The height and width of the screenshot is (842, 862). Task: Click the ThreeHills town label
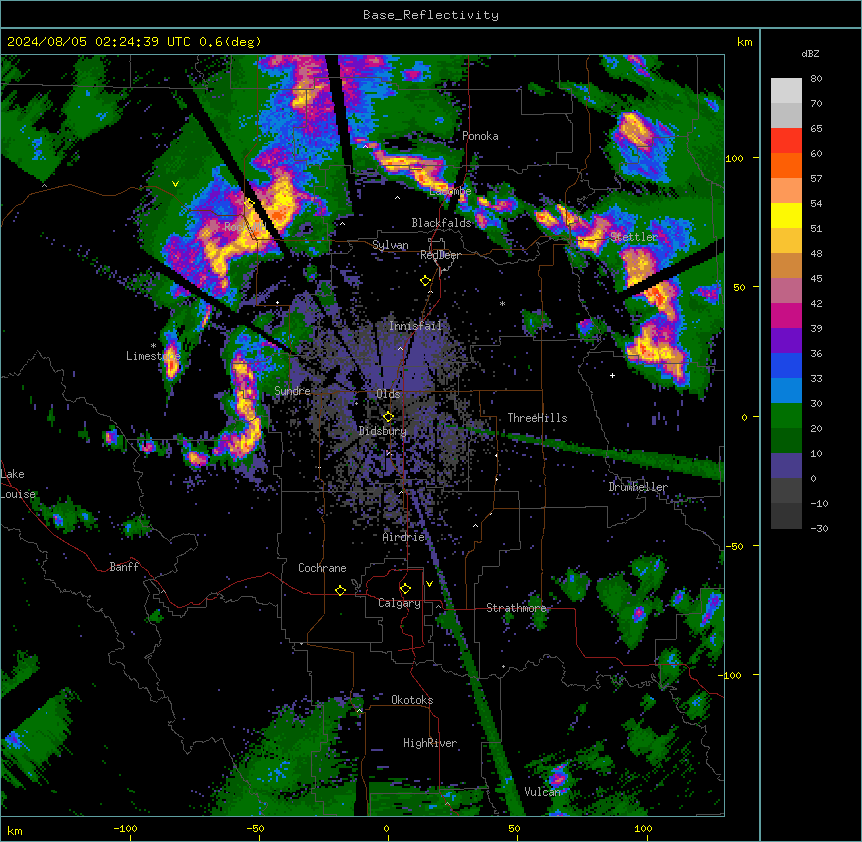click(537, 418)
